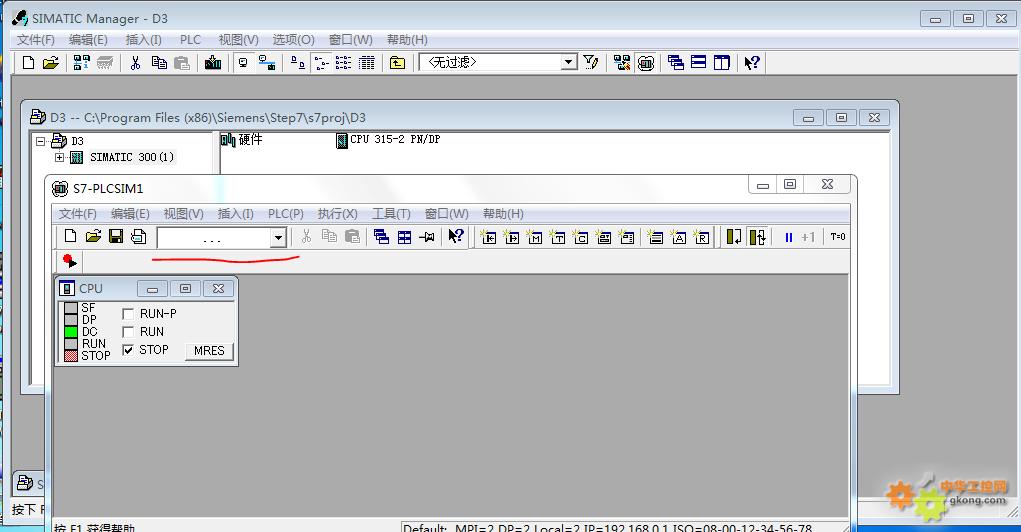
Task: Click New project icon in SIMATIC Manager toolbar
Action: (28, 63)
